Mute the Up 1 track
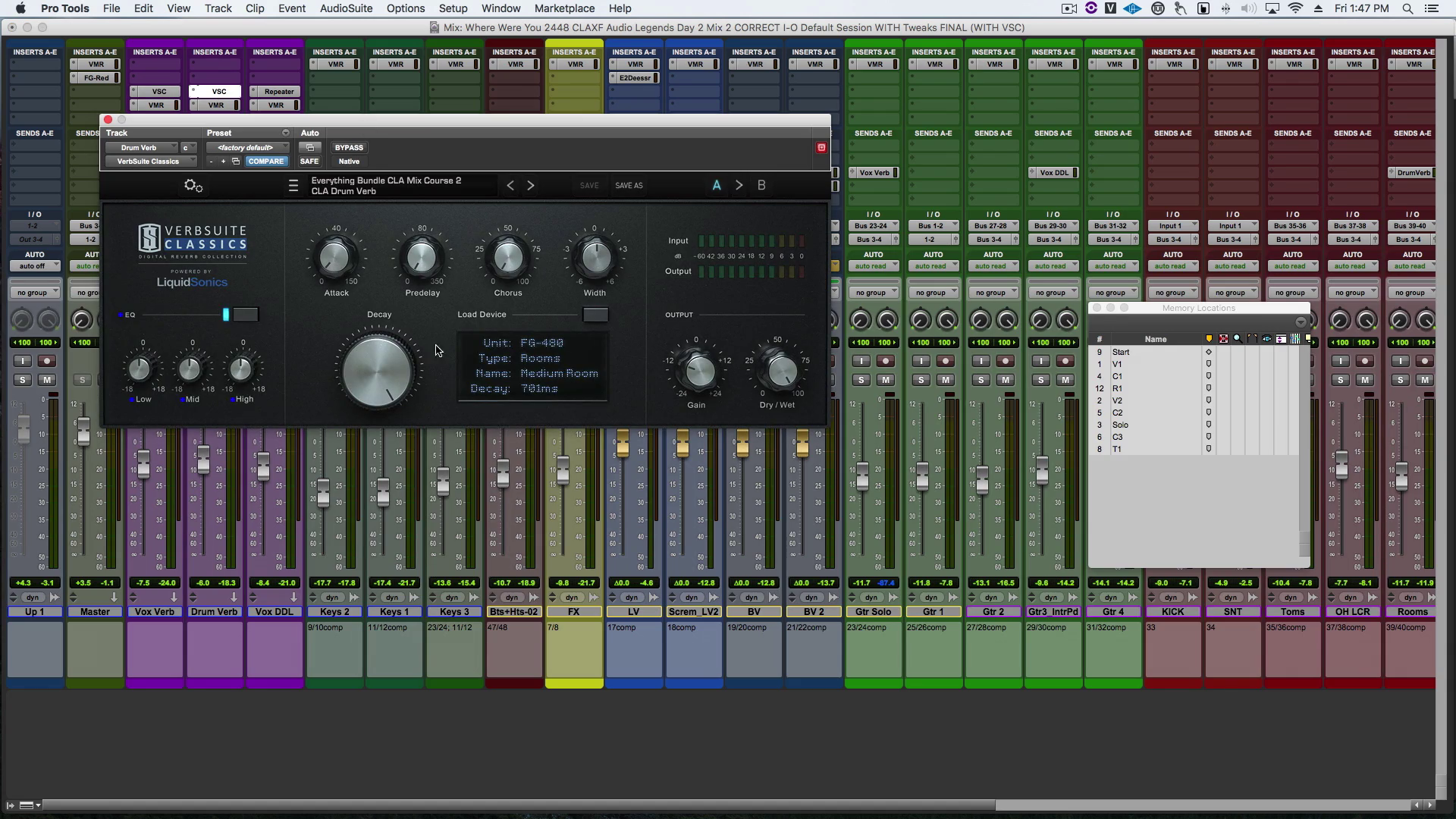 point(47,380)
